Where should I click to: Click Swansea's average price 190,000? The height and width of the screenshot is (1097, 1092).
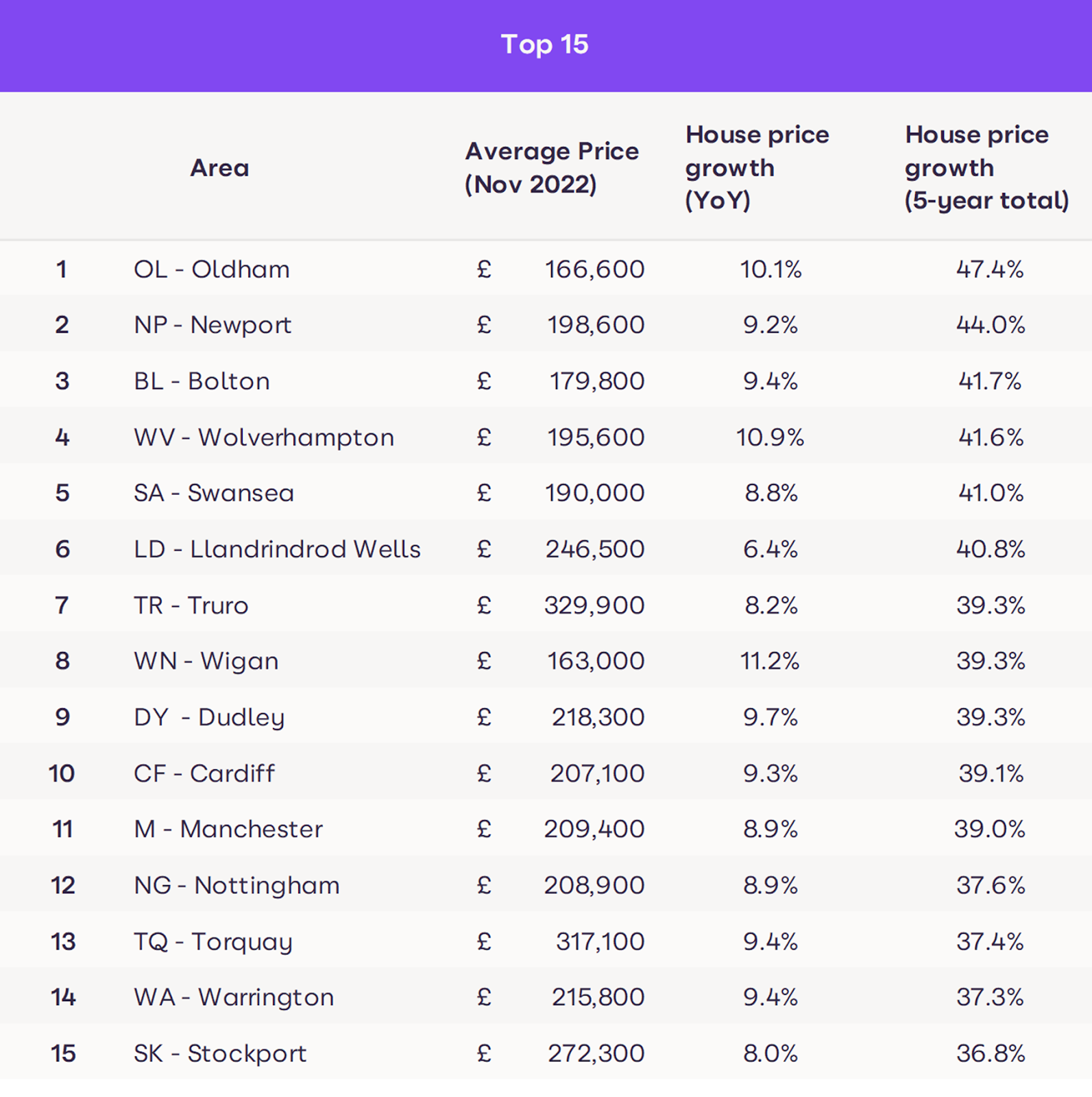click(594, 493)
